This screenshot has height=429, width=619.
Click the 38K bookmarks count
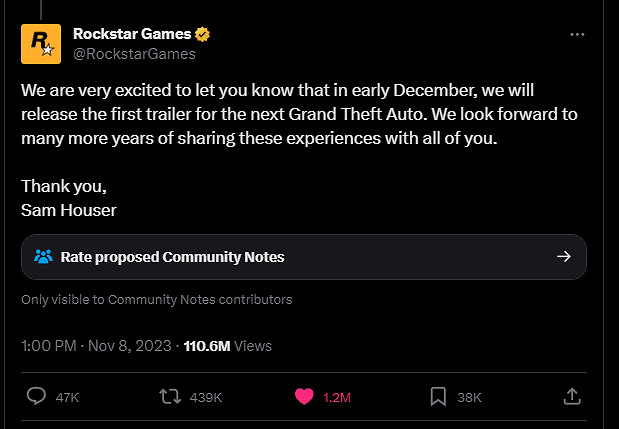(x=469, y=398)
